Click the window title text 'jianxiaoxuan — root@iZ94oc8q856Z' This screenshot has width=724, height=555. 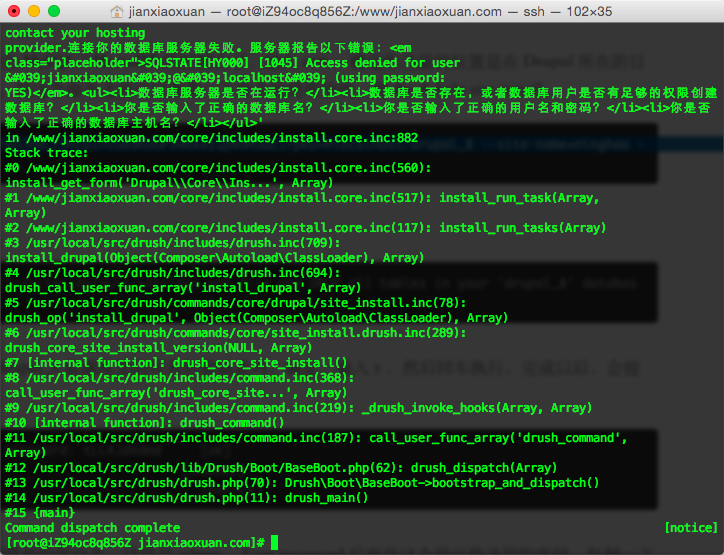[x=240, y=12]
